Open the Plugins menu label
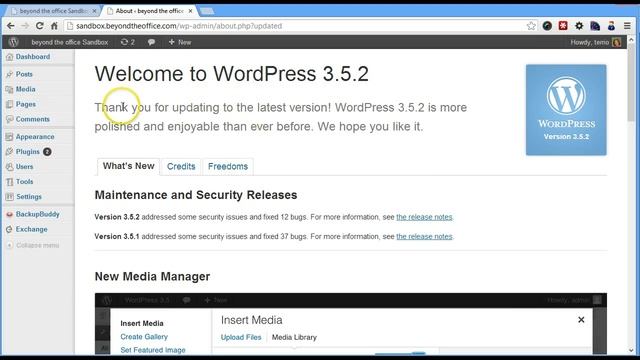The width and height of the screenshot is (640, 360). [x=28, y=152]
